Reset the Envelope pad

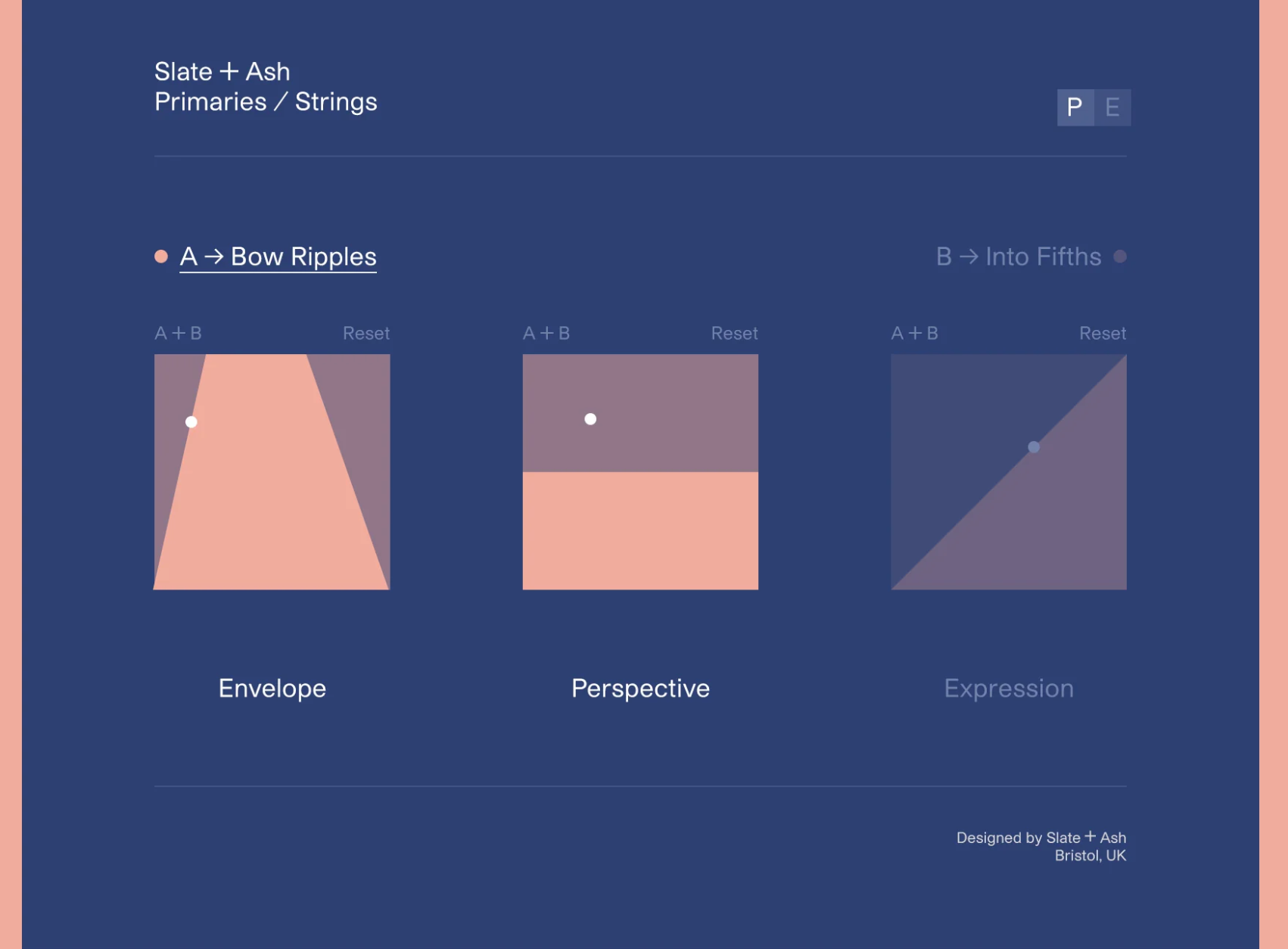click(366, 333)
